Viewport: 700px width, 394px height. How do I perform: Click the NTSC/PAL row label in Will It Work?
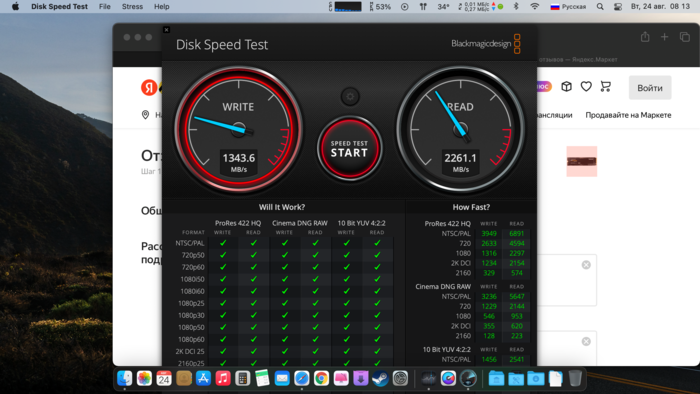pos(190,243)
